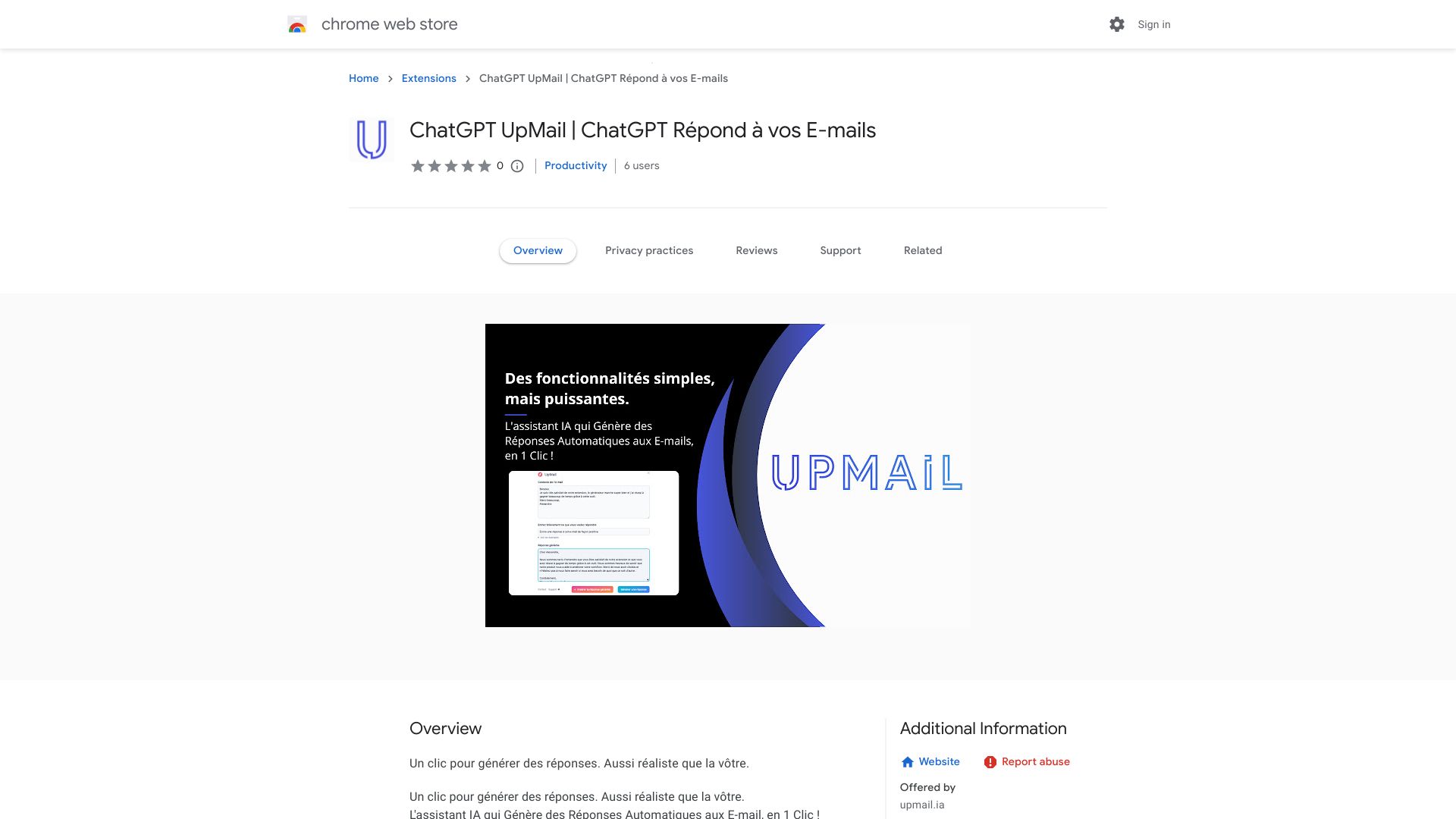This screenshot has width=1456, height=819.
Task: Click the Sign in button
Action: [1153, 24]
